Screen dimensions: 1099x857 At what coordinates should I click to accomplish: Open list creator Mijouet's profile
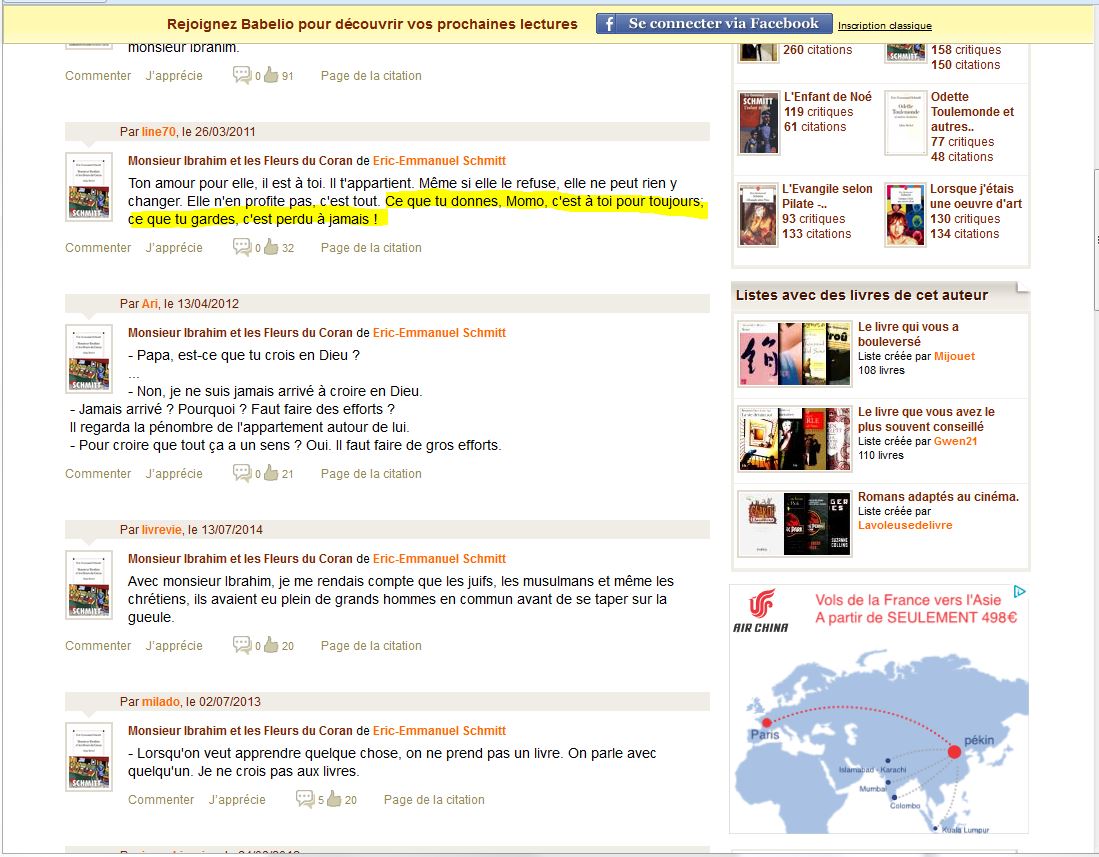(954, 356)
